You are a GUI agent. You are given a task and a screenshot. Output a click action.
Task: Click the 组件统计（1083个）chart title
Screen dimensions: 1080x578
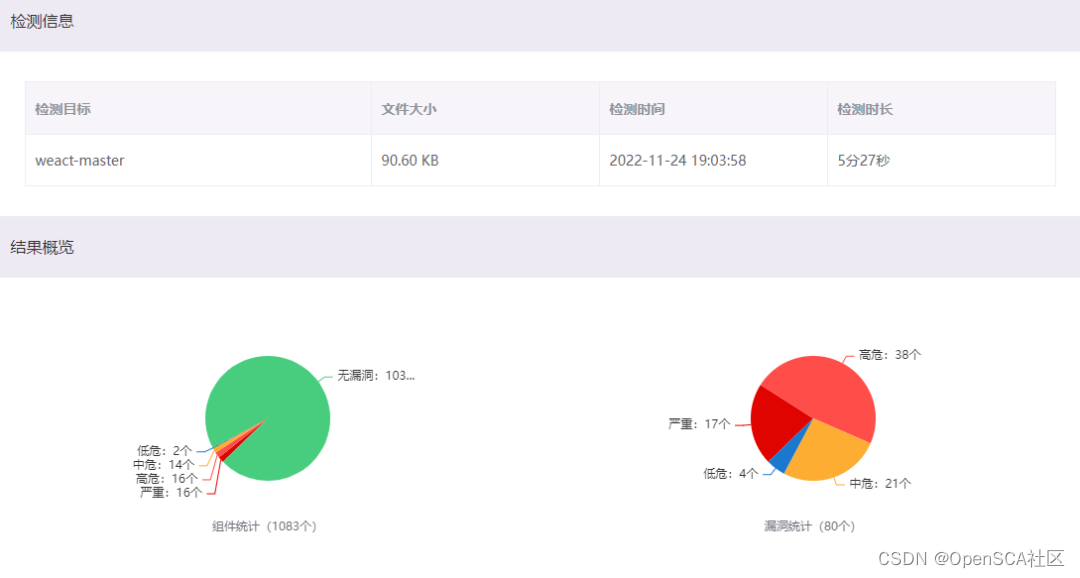(264, 526)
